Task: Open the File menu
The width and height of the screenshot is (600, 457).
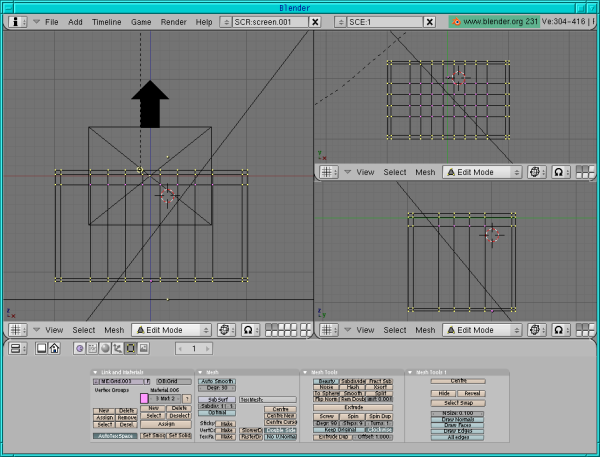Action: tap(51, 21)
